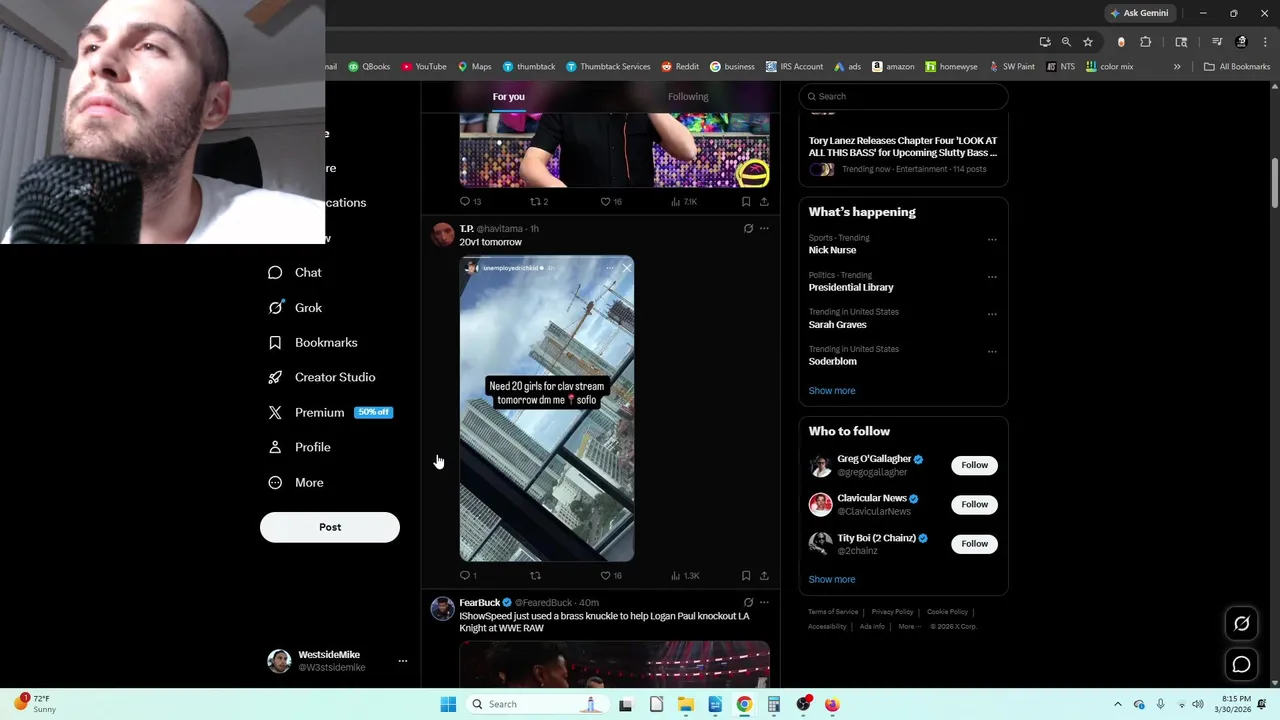Share the top post above T.P.
Image resolution: width=1280 pixels, height=720 pixels.
tap(764, 201)
